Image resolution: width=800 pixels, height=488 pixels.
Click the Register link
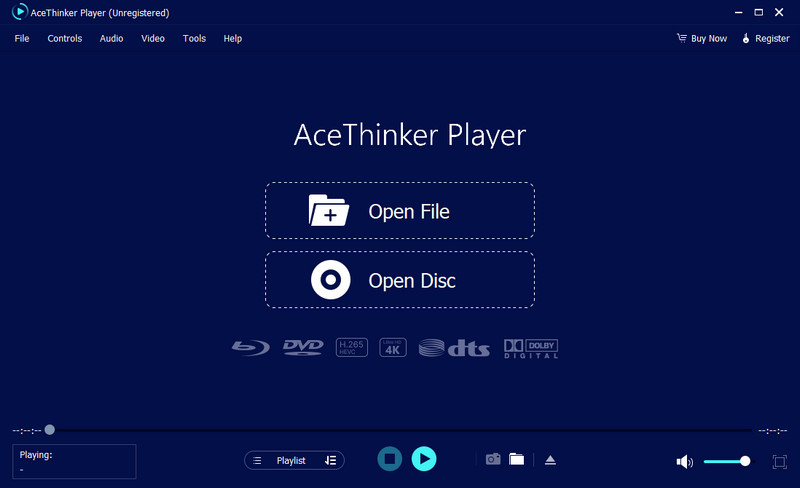pos(765,38)
